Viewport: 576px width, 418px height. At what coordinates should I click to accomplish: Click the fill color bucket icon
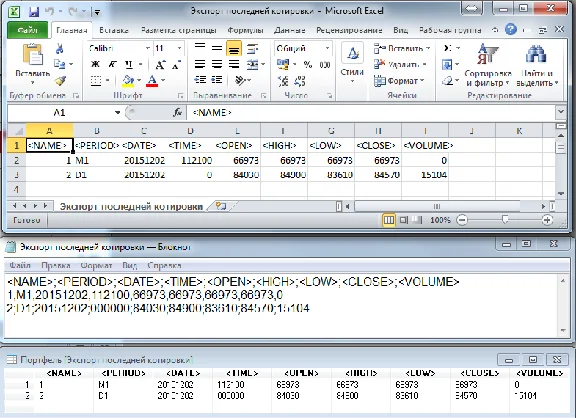click(x=128, y=80)
